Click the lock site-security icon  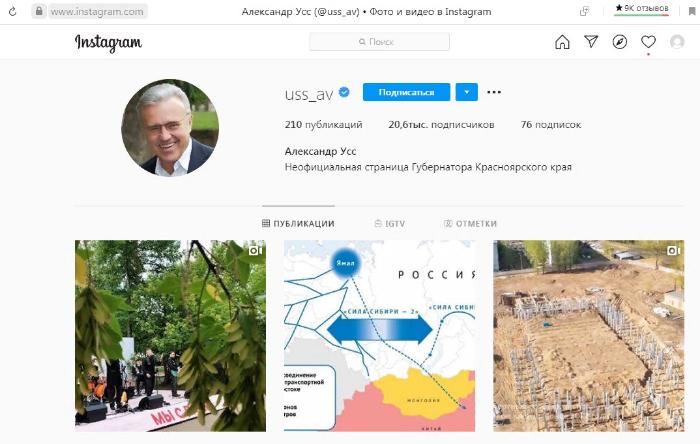click(x=39, y=11)
